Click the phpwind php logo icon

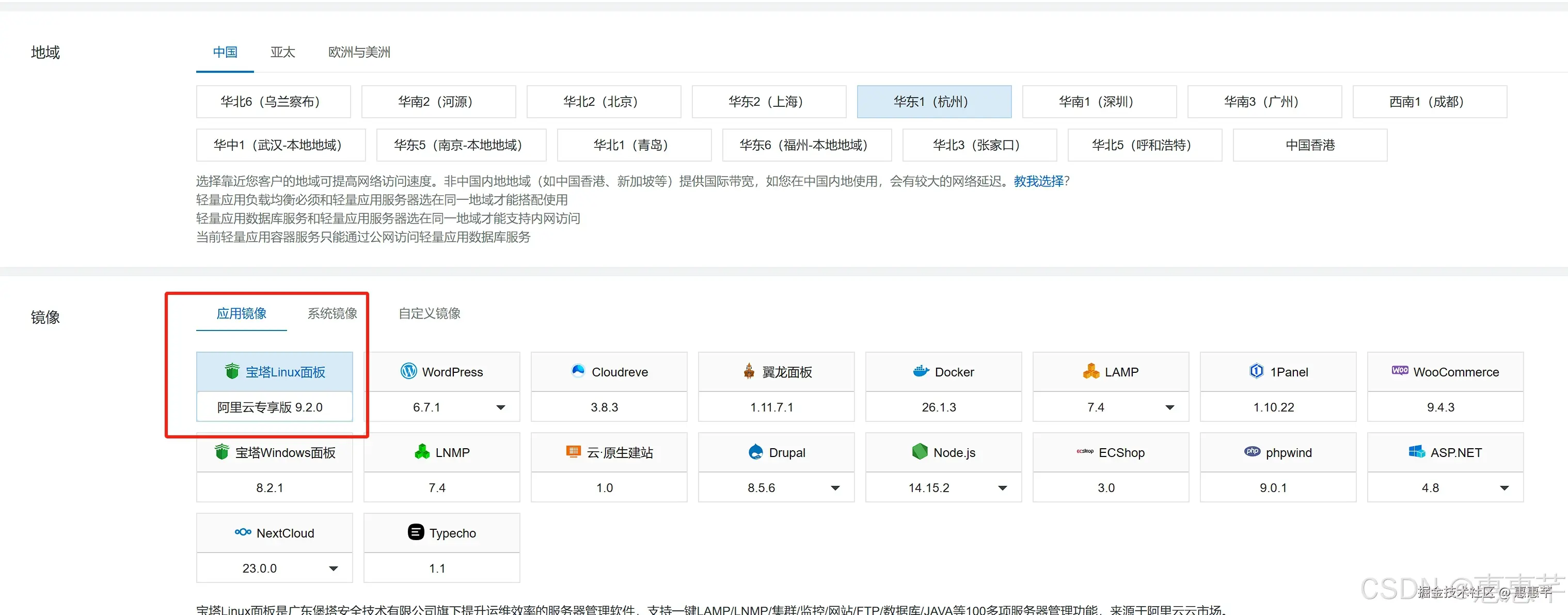point(1252,451)
